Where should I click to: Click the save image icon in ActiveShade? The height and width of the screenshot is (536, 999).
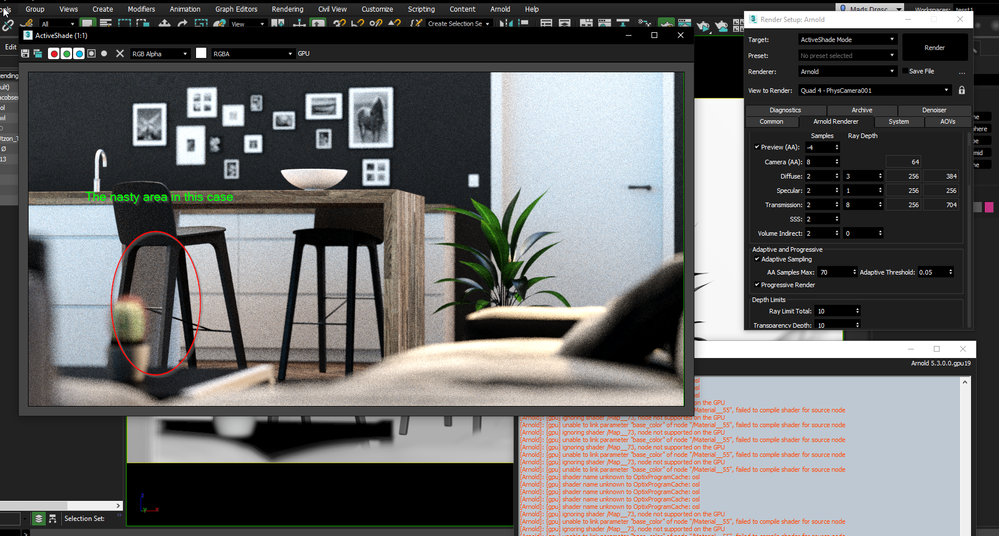[x=25, y=54]
